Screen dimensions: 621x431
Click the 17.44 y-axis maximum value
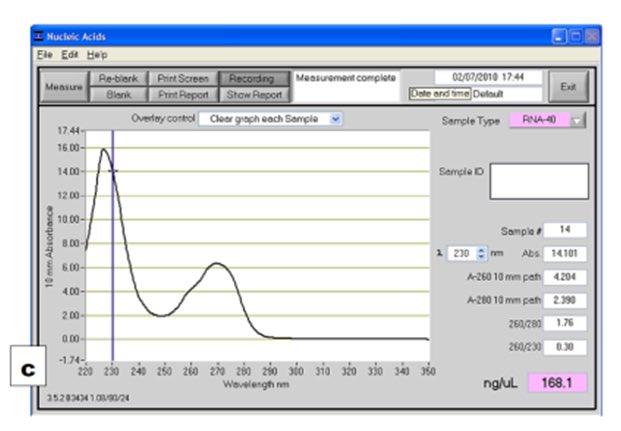coord(69,131)
